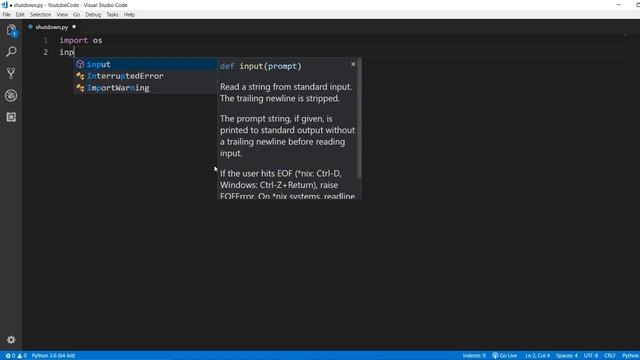Open the Selection menu

[40, 15]
